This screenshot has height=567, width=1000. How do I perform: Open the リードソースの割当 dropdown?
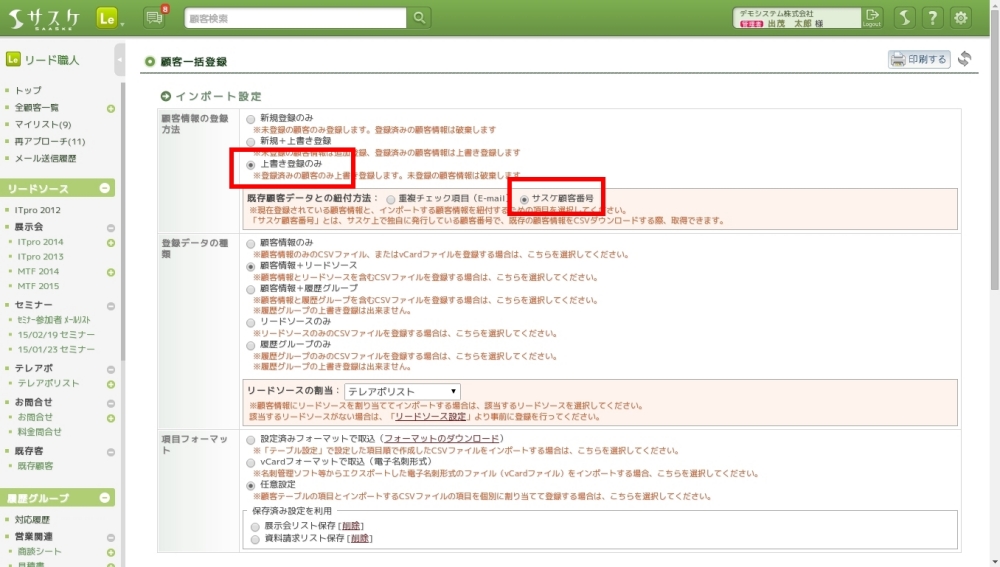(x=402, y=391)
